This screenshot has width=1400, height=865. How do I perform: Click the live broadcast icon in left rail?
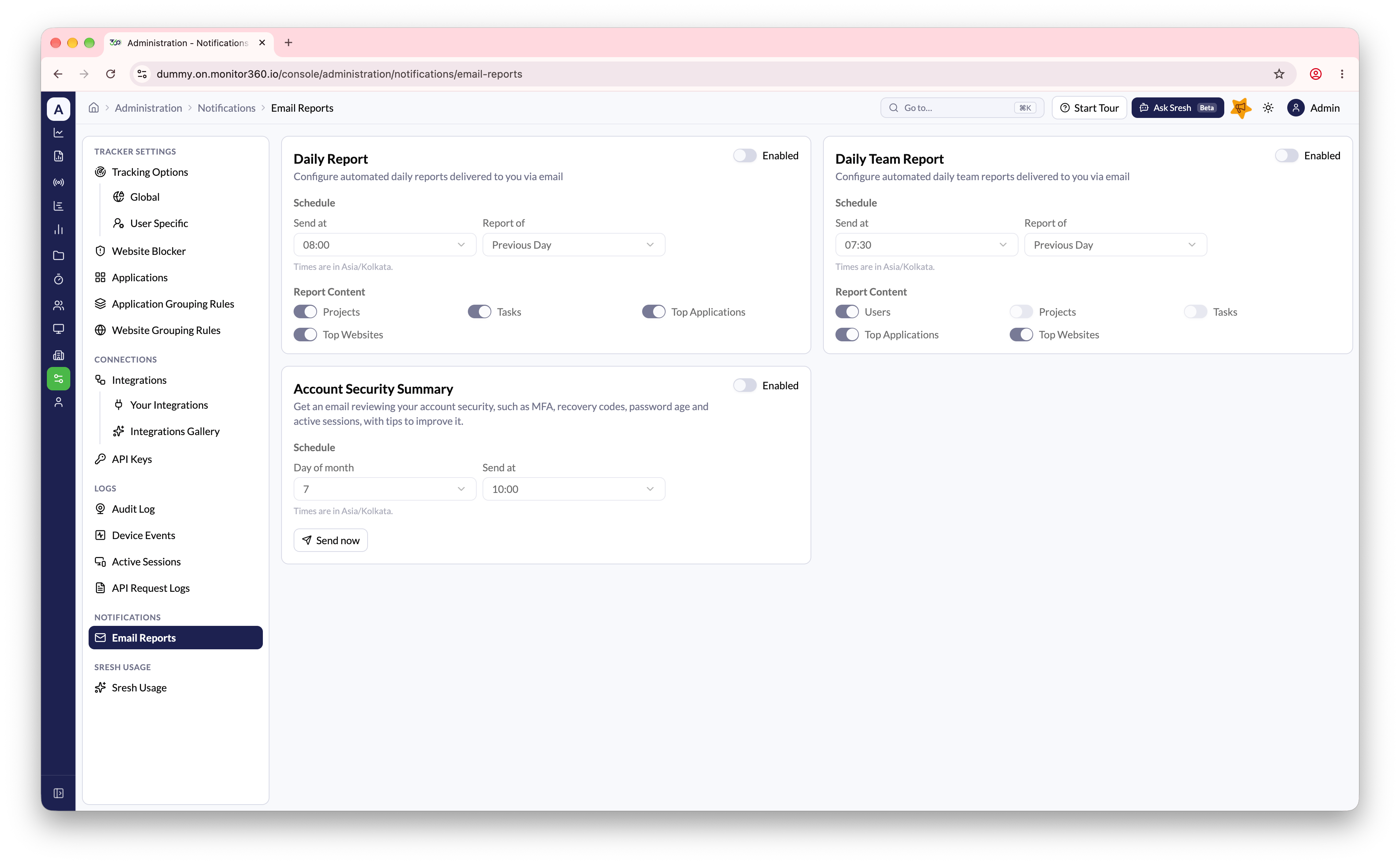pyautogui.click(x=58, y=182)
